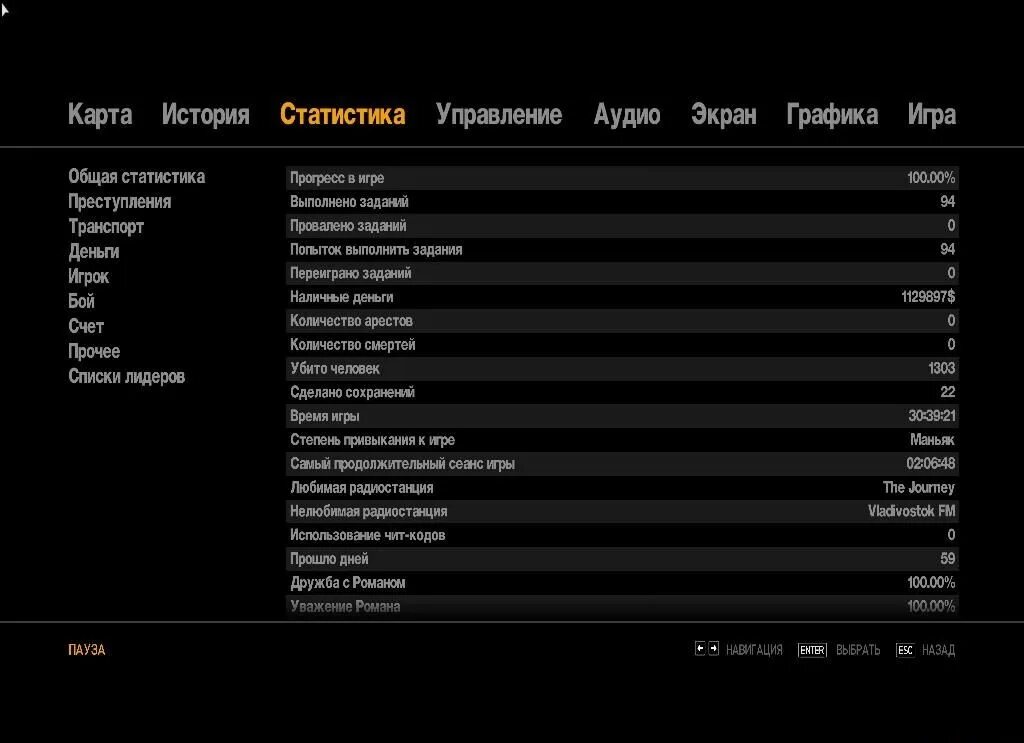Click the ENTER key icon
Viewport: 1024px width, 743px height.
coord(812,650)
